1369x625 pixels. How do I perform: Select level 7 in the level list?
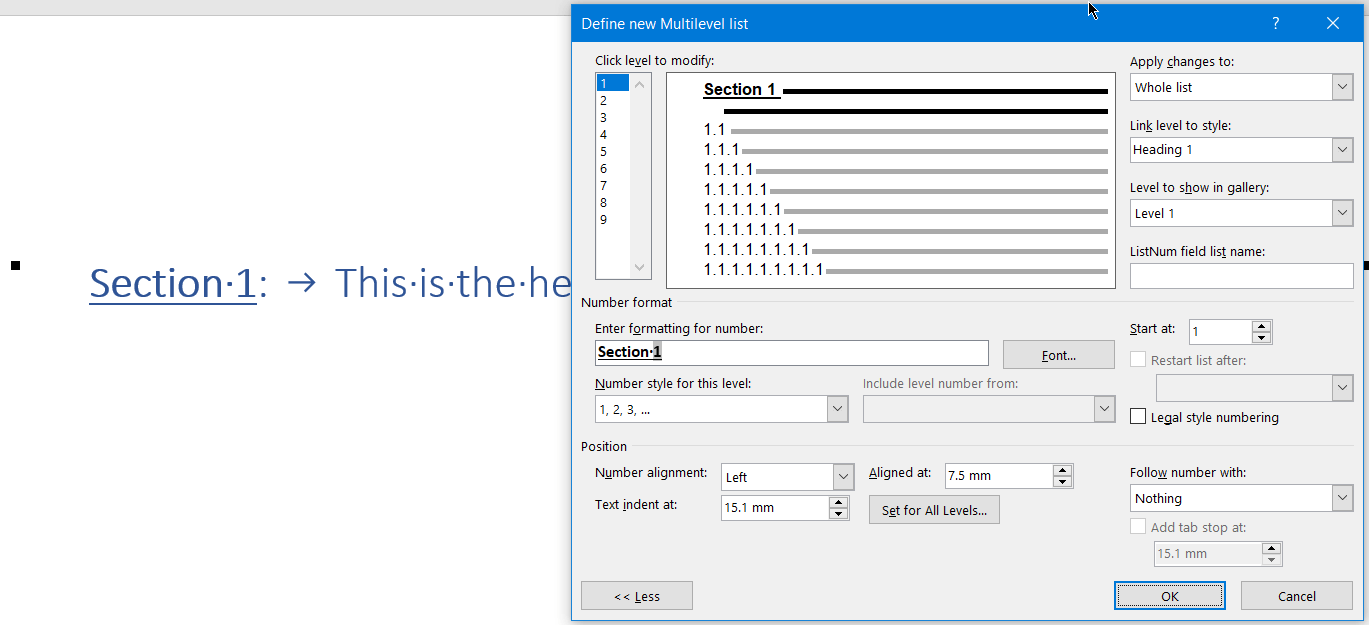coord(613,185)
